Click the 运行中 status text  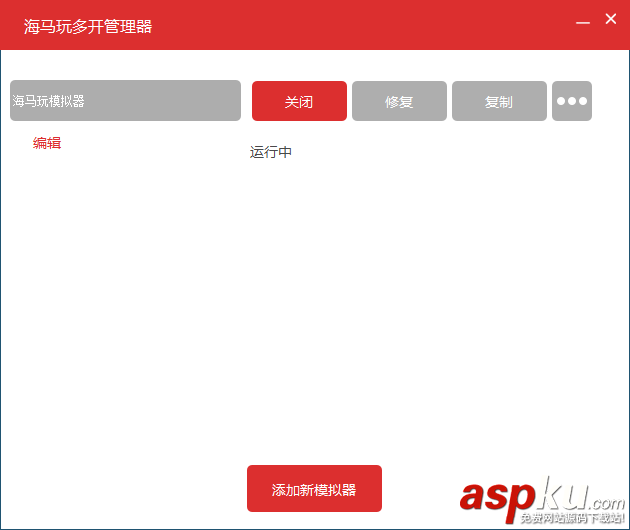tap(271, 152)
